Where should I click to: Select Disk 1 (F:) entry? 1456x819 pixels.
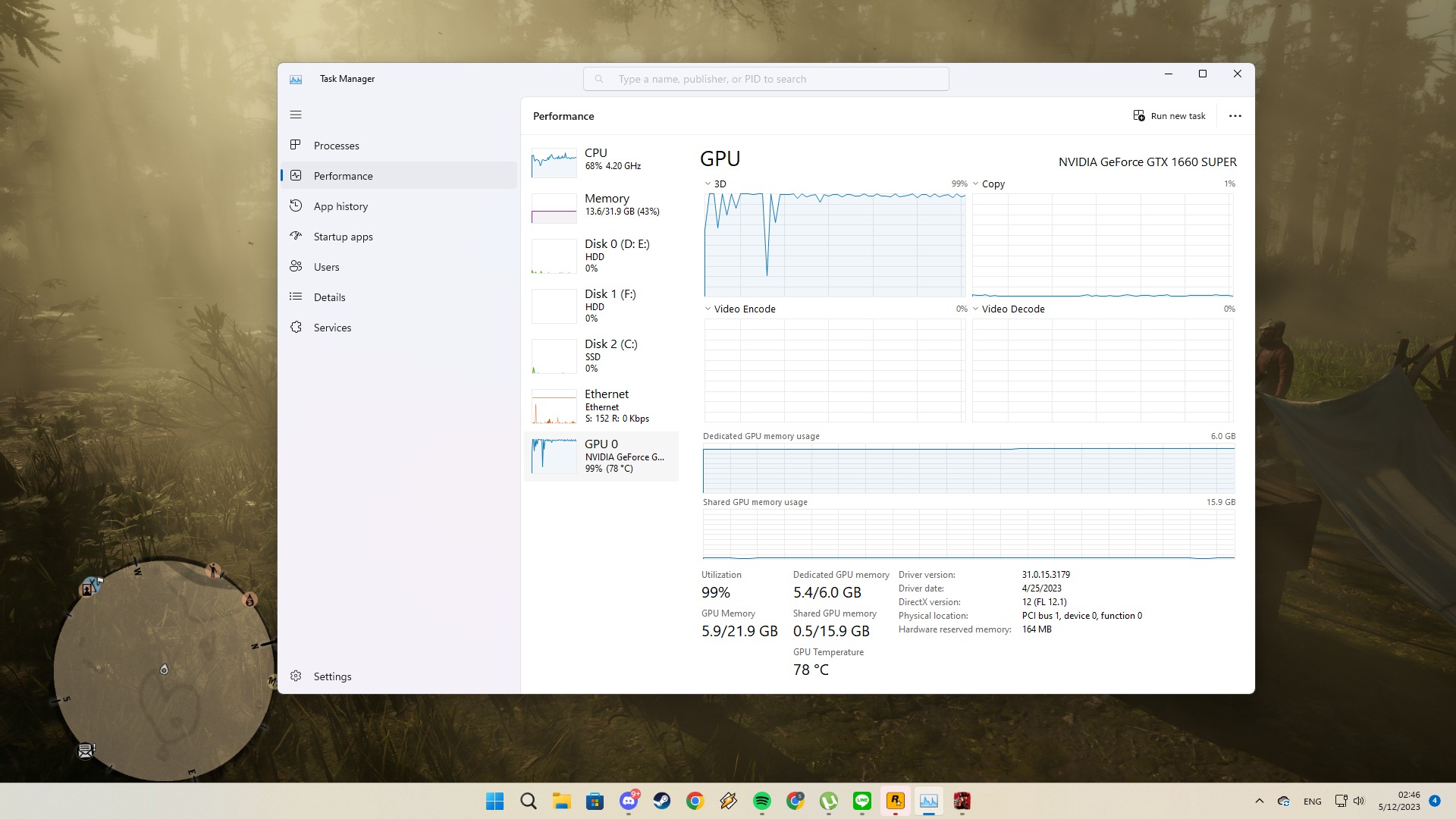coord(601,306)
